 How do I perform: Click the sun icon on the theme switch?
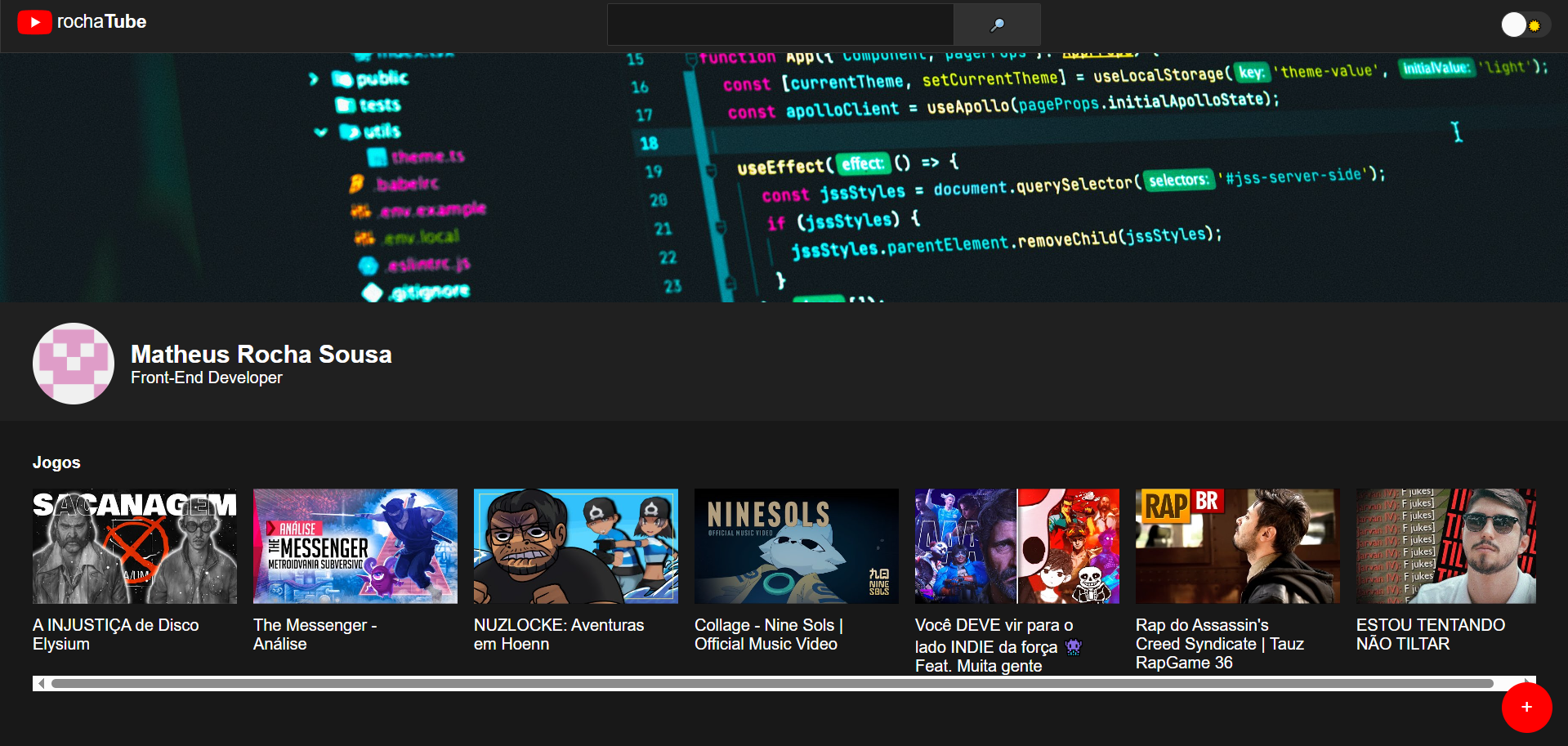[1536, 25]
